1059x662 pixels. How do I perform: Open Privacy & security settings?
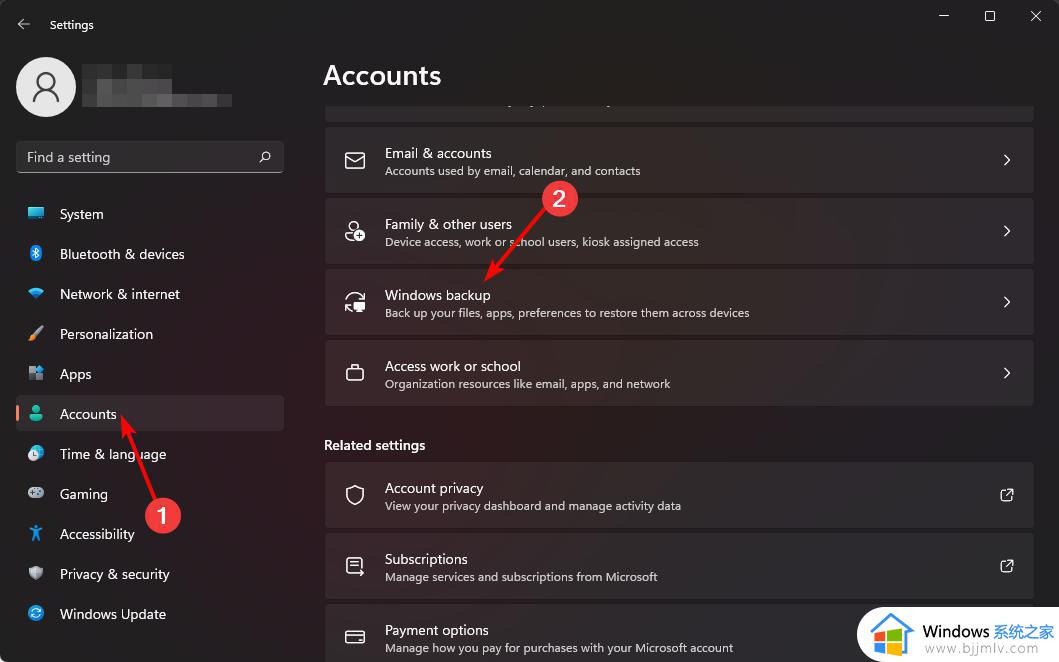tap(150, 573)
